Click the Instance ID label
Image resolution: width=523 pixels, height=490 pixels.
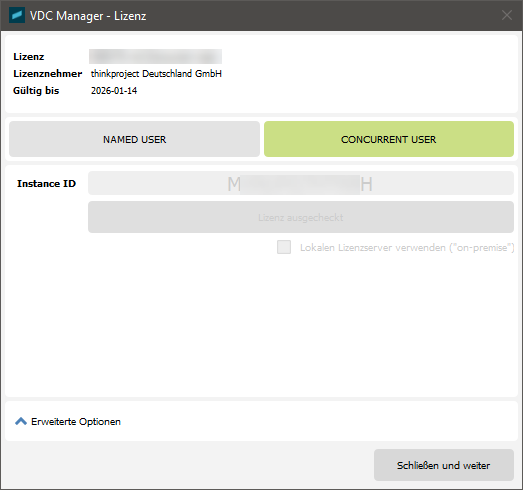coord(46,183)
